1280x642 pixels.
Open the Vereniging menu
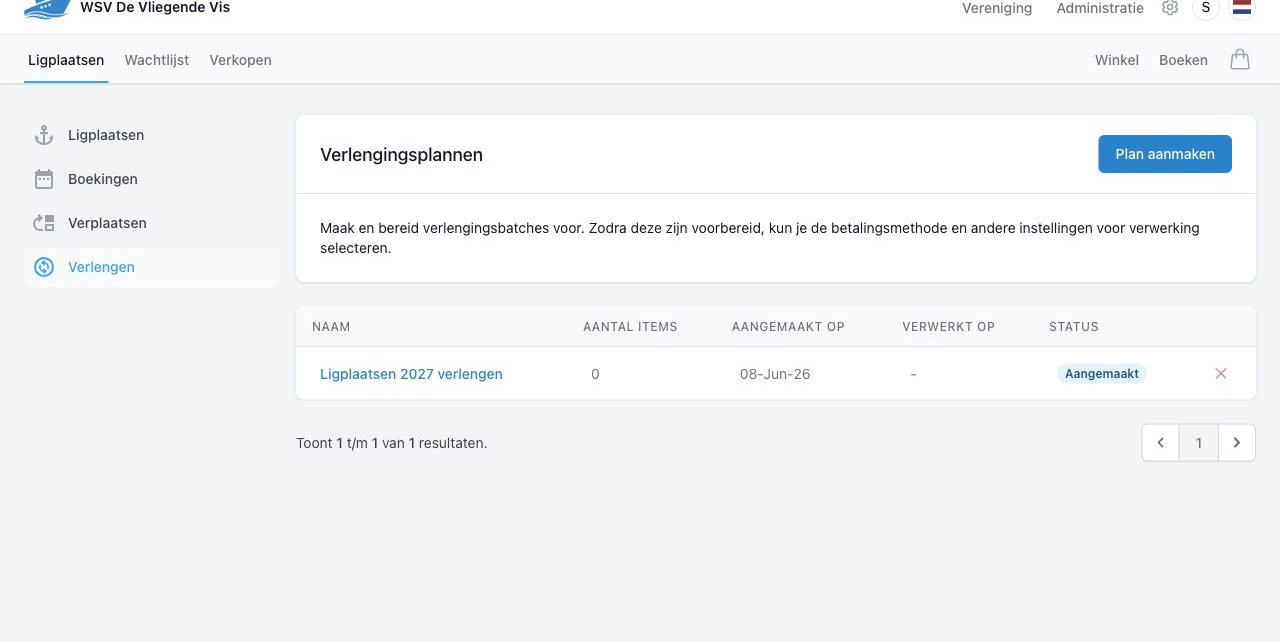pyautogui.click(x=997, y=8)
